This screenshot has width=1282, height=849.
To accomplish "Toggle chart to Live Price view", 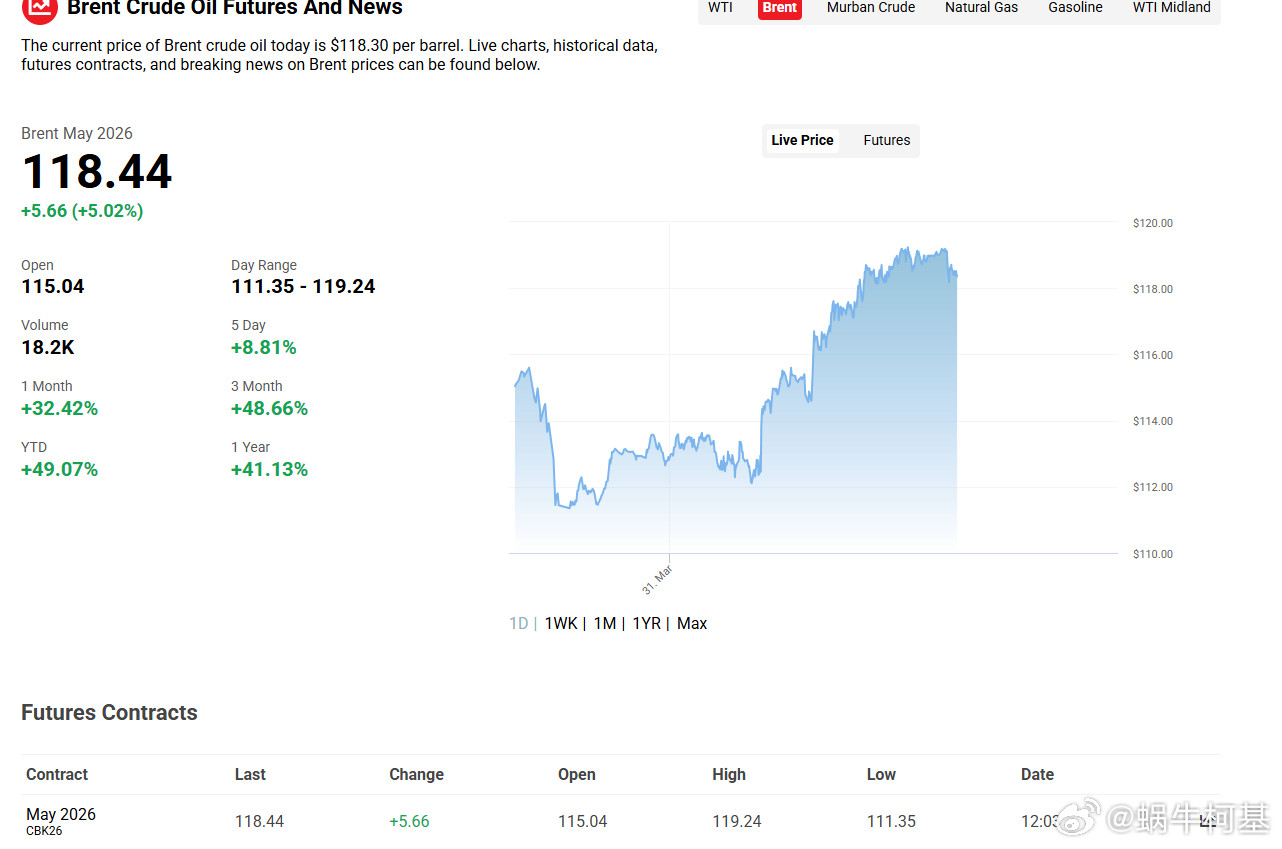I will pyautogui.click(x=802, y=140).
